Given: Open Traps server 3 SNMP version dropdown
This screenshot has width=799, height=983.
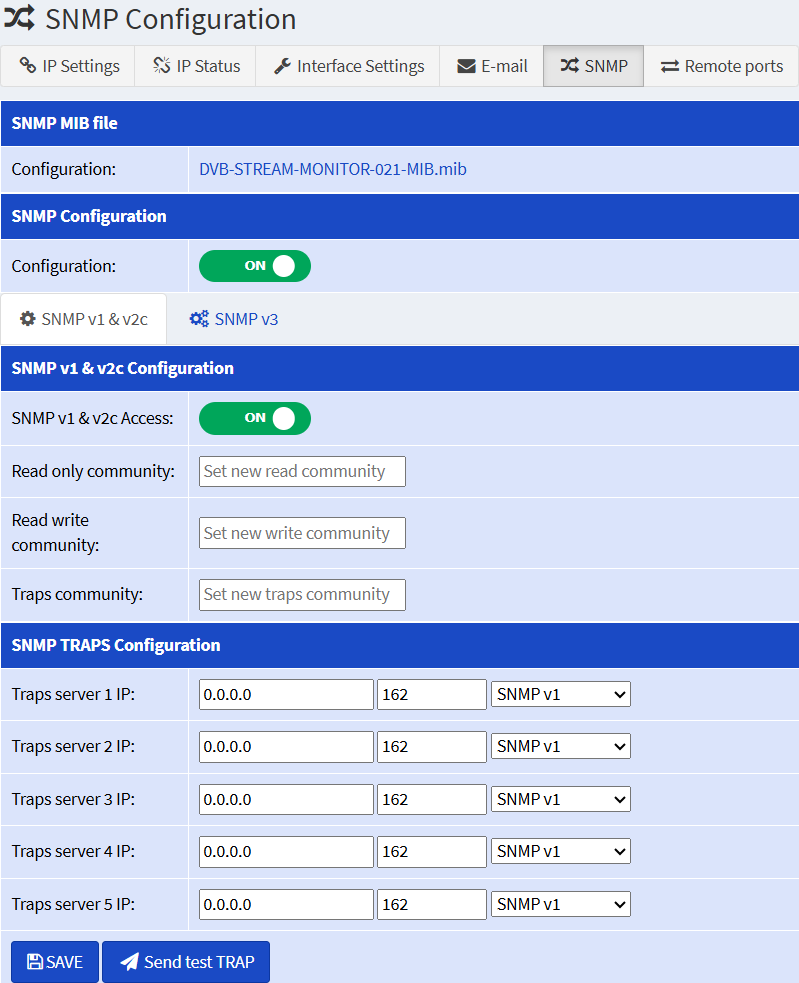Looking at the screenshot, I should 561,799.
